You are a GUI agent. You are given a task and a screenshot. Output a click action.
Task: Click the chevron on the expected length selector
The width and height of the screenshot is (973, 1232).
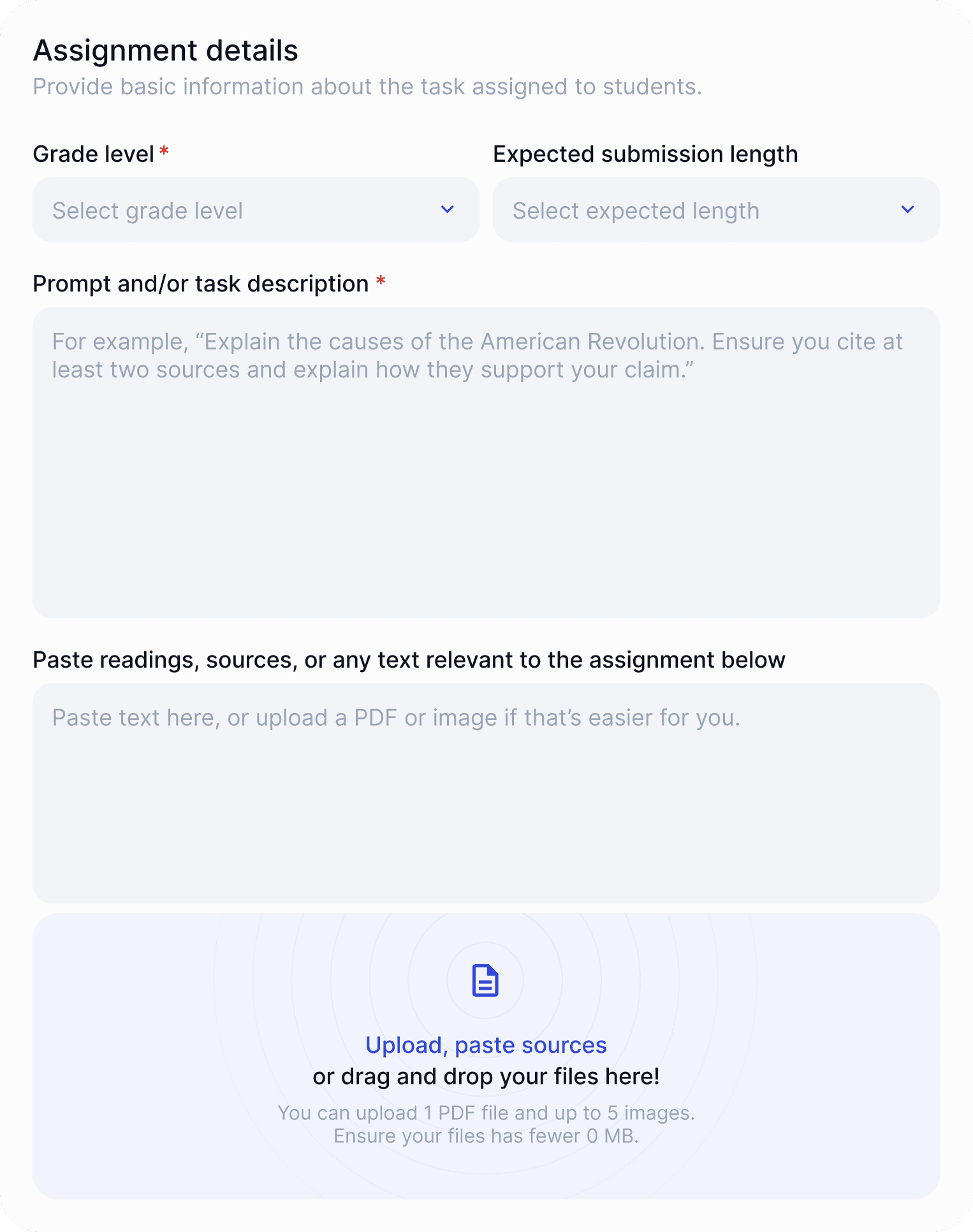pos(908,210)
